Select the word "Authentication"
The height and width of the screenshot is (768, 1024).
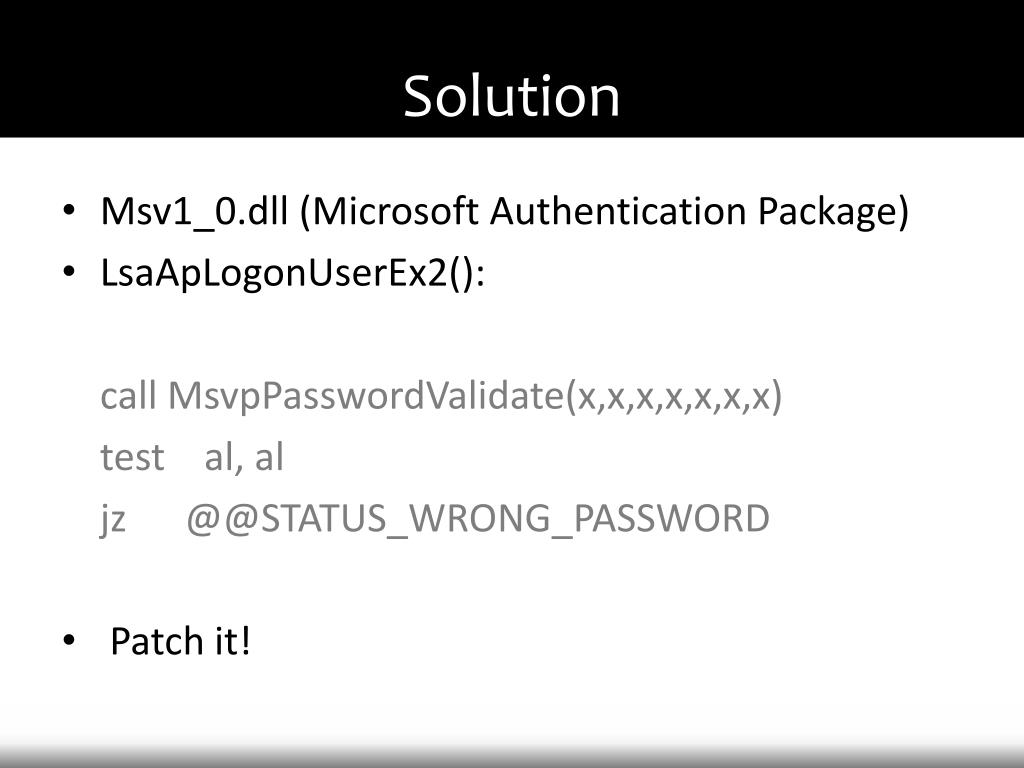click(618, 211)
